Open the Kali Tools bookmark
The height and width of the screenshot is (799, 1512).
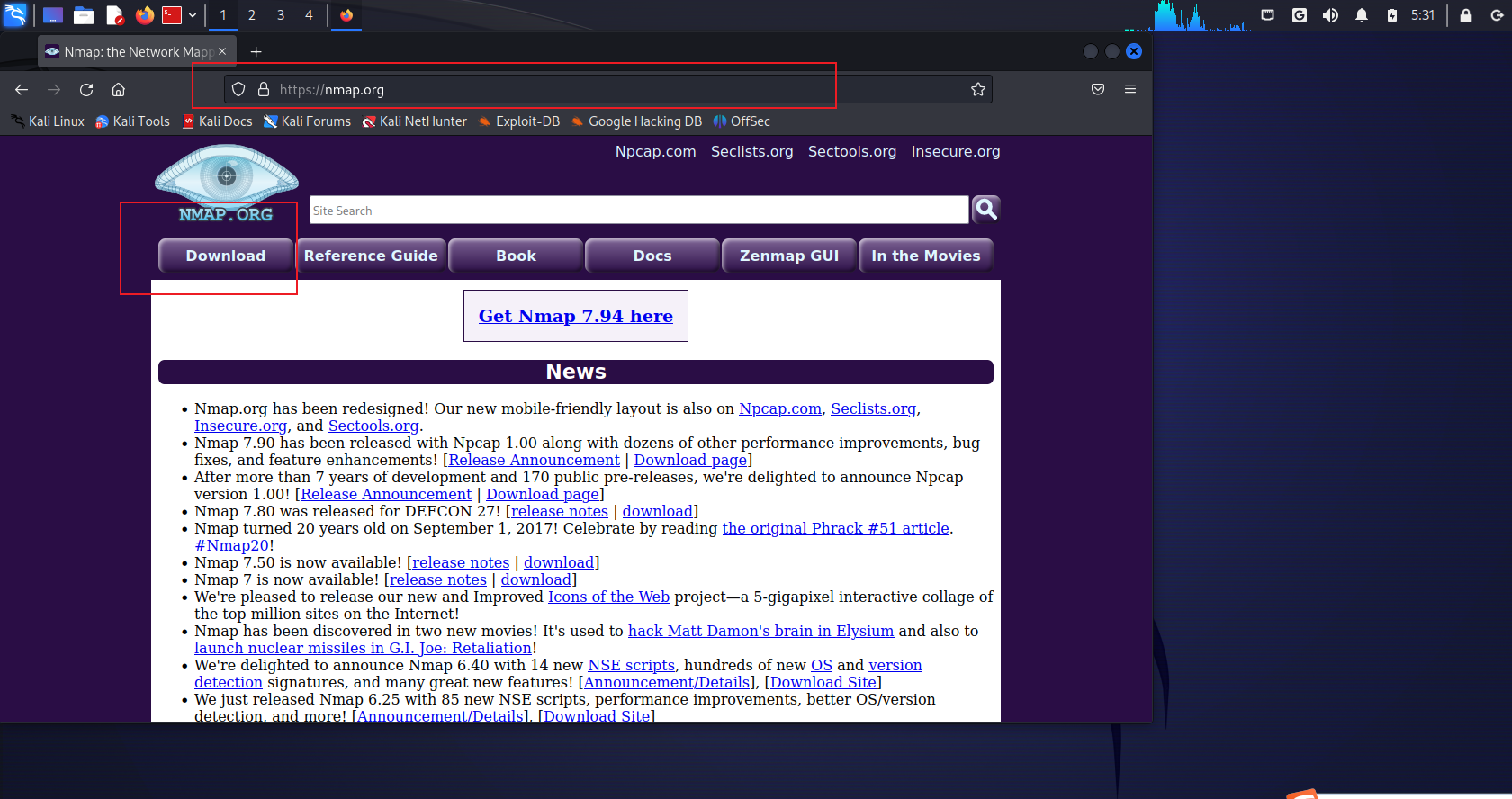[x=133, y=121]
